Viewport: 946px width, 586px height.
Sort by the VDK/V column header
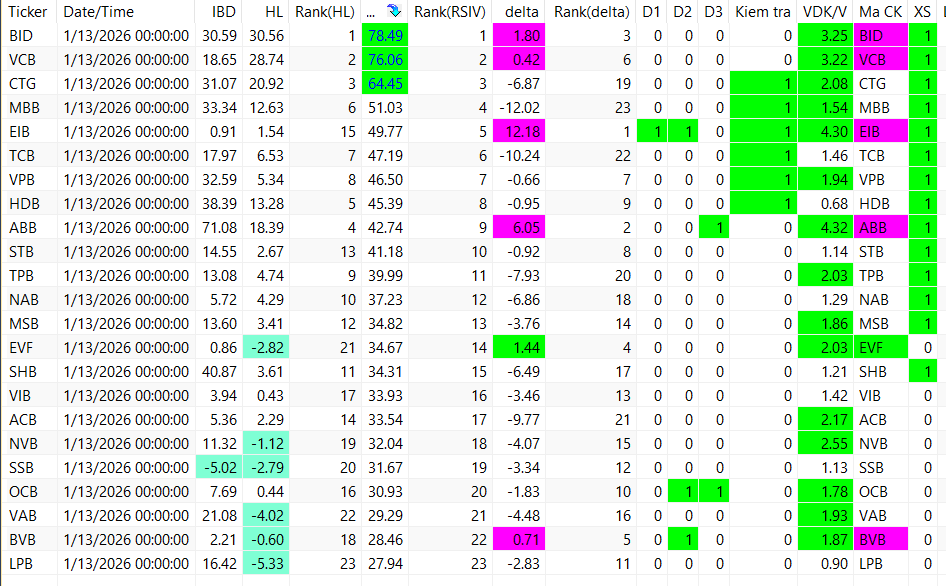pos(825,11)
